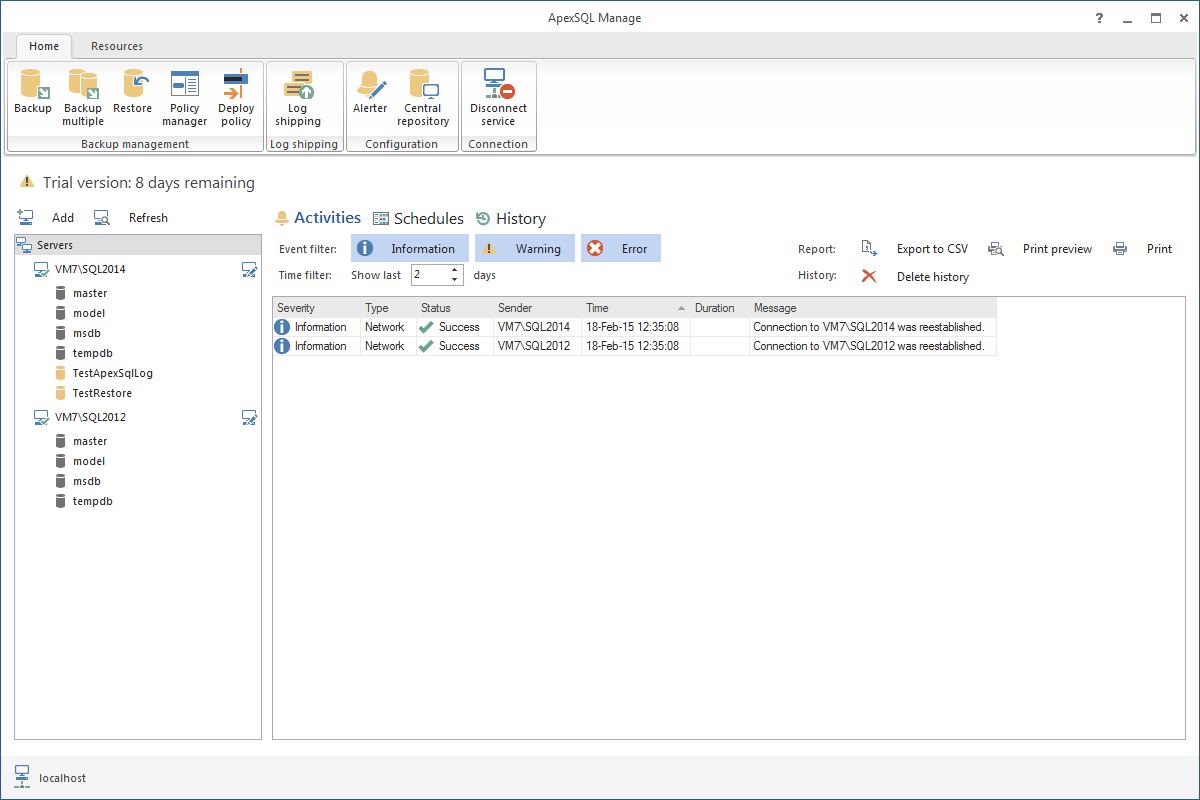Click Disconnect service
The height and width of the screenshot is (800, 1200).
tap(498, 97)
